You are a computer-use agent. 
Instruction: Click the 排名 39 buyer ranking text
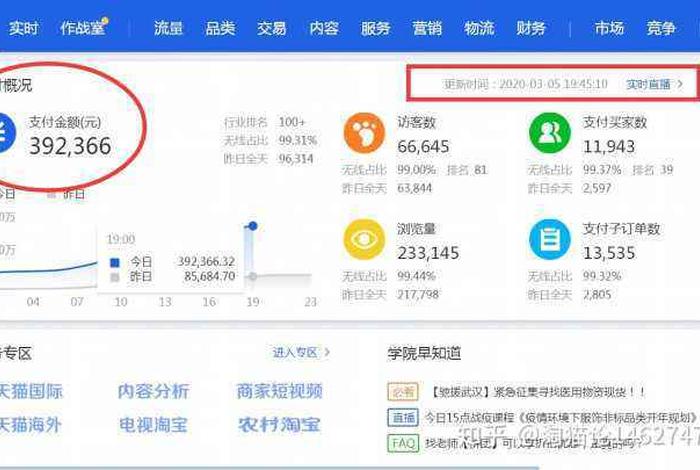[x=652, y=170]
